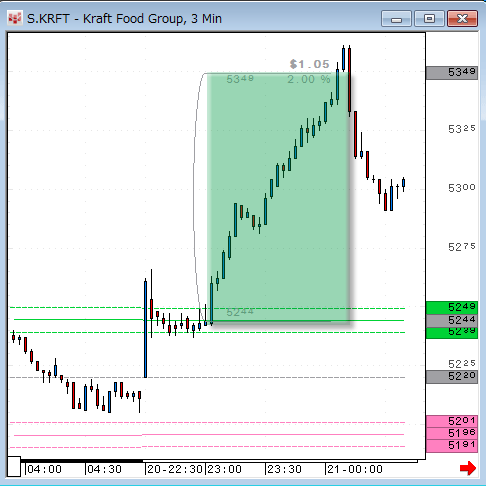Select the pink 5191 price label

point(452,446)
